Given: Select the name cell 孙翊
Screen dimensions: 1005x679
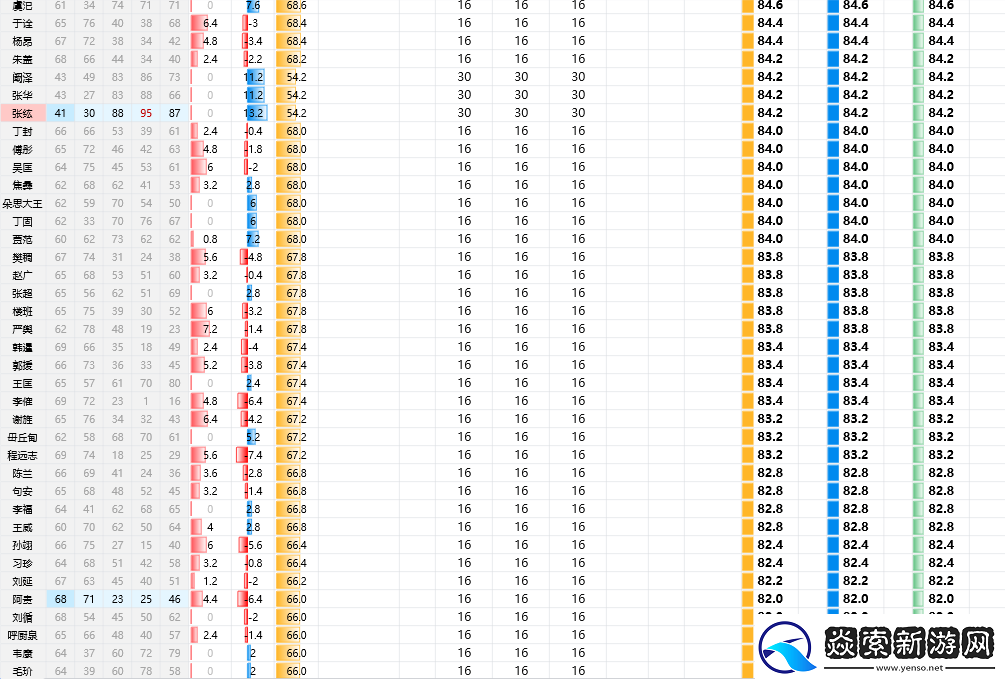Looking at the screenshot, I should pyautogui.click(x=22, y=545).
